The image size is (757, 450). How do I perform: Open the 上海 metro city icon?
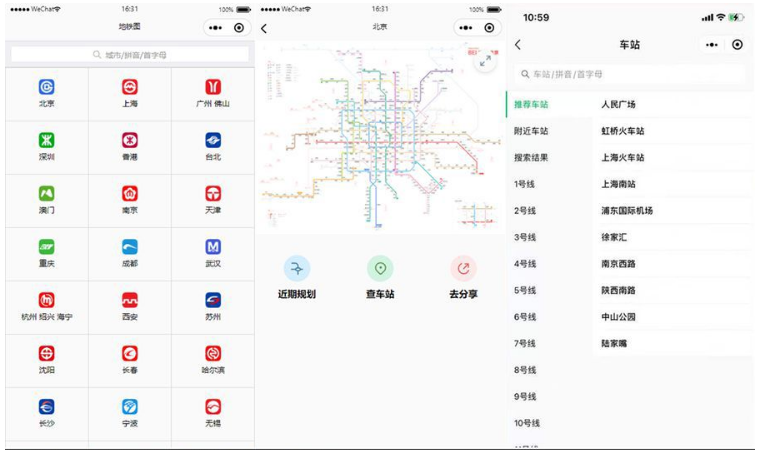pos(130,88)
